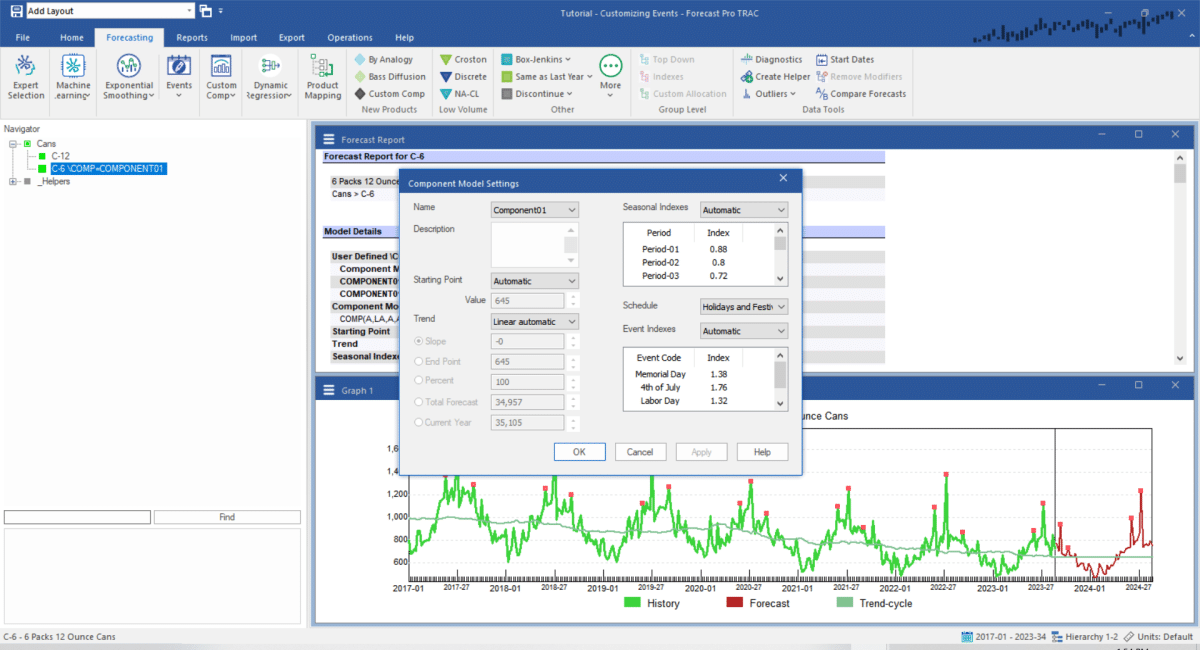This screenshot has width=1200, height=650.
Task: Click the Find button in Navigator
Action: pyautogui.click(x=227, y=517)
